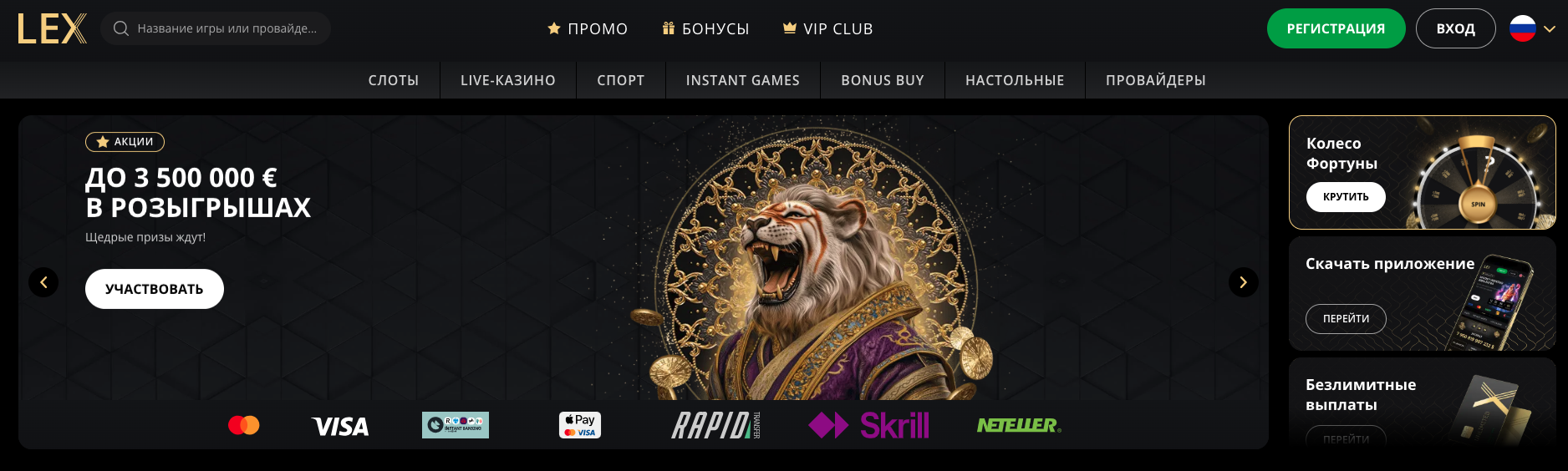Expand the language selector chevron
Viewport: 1568px width, 471px height.
tap(1550, 28)
